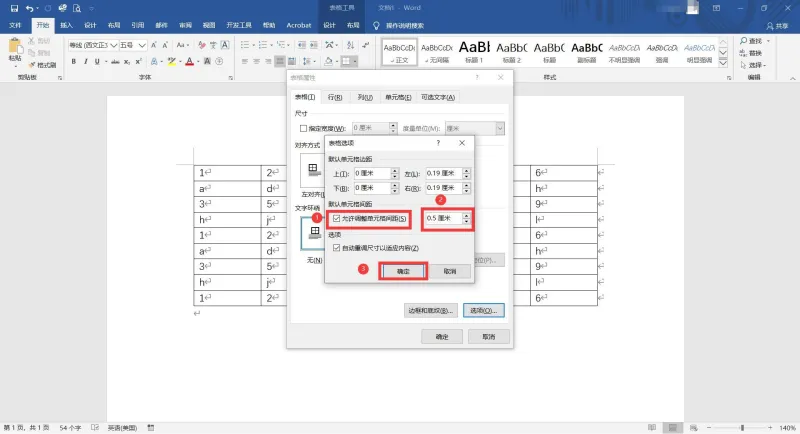Switch to the Row tab
Image resolution: width=800 pixels, height=434 pixels.
pyautogui.click(x=335, y=97)
